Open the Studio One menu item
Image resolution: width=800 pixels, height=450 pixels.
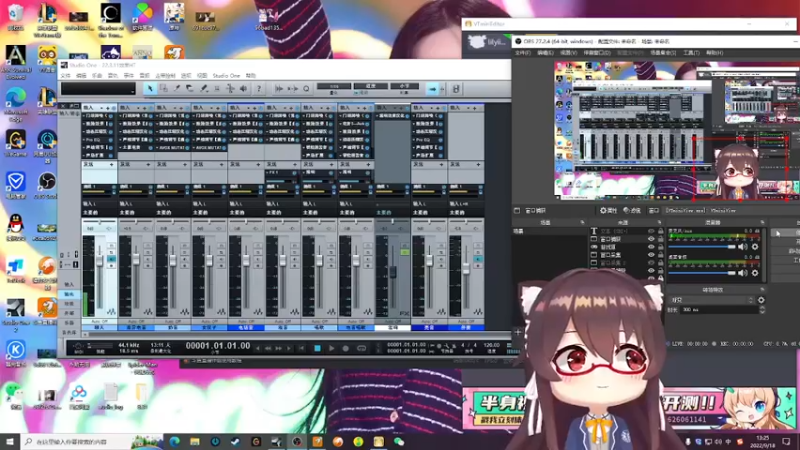pyautogui.click(x=226, y=76)
